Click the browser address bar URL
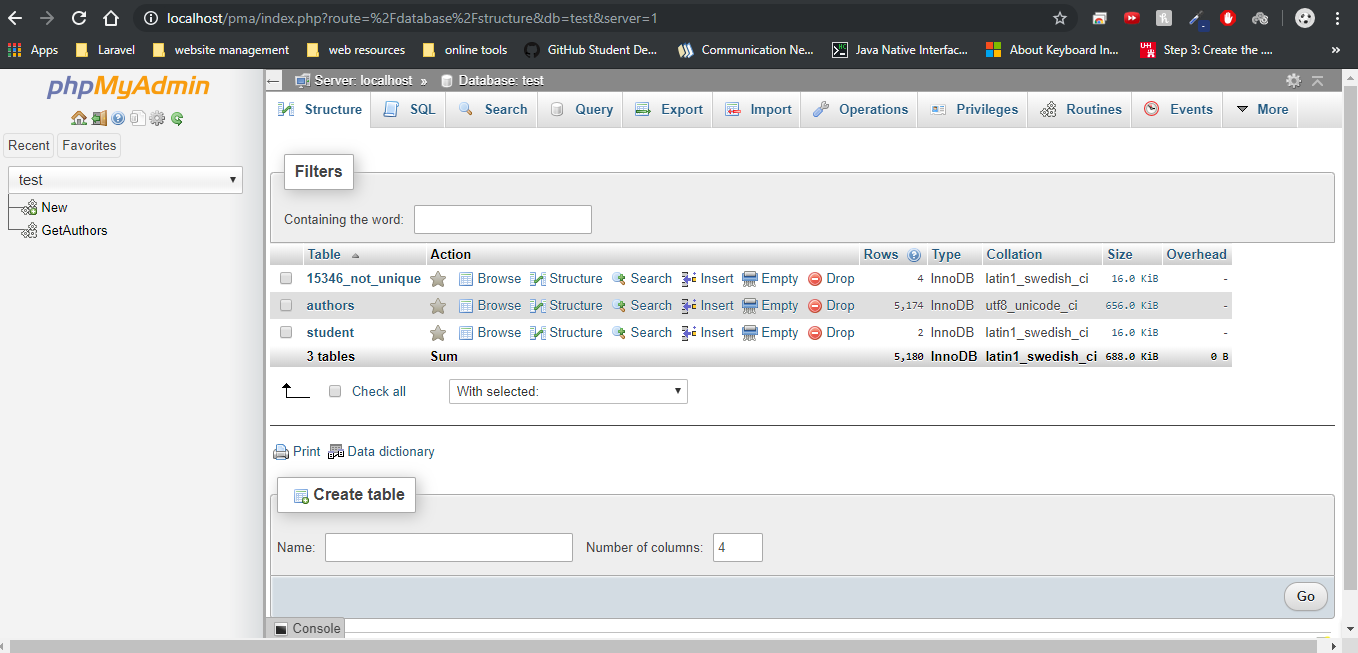The height and width of the screenshot is (653, 1358). (x=413, y=18)
